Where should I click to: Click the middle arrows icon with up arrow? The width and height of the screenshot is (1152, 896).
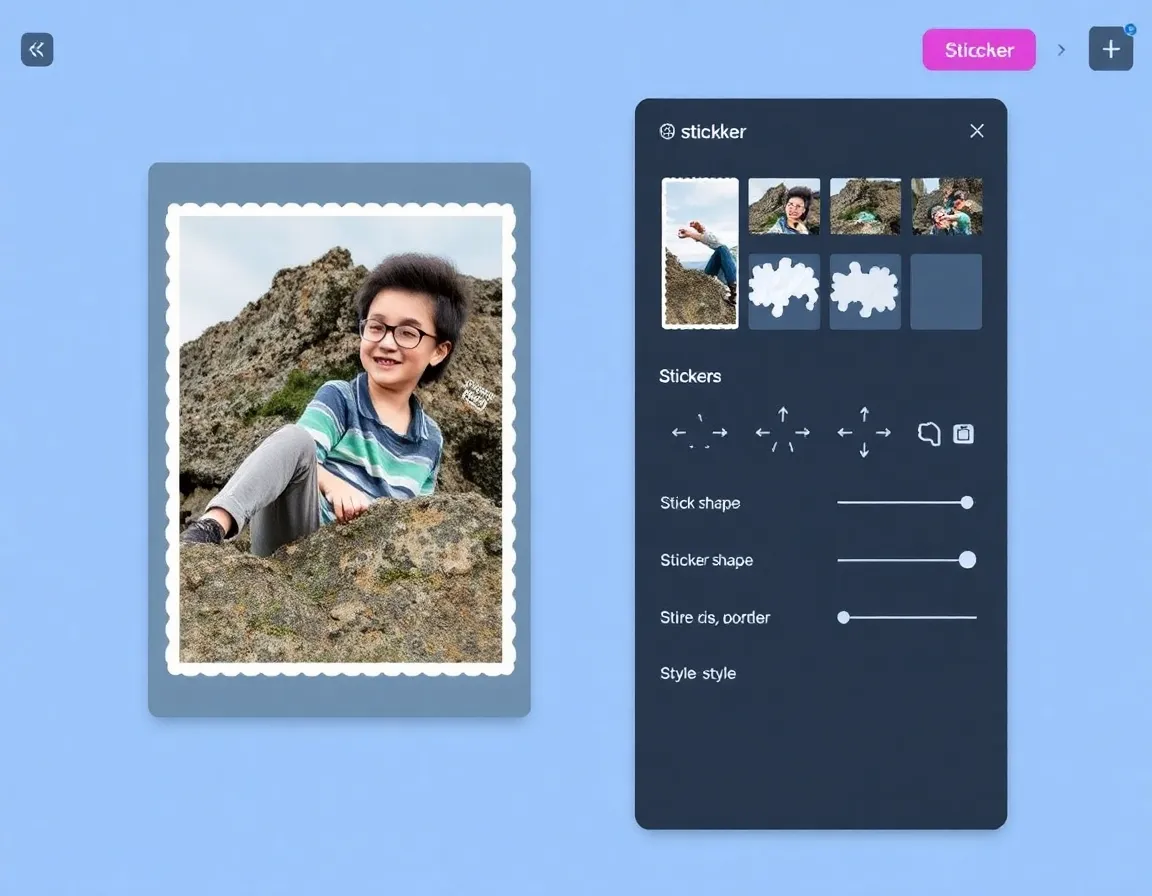click(x=782, y=431)
